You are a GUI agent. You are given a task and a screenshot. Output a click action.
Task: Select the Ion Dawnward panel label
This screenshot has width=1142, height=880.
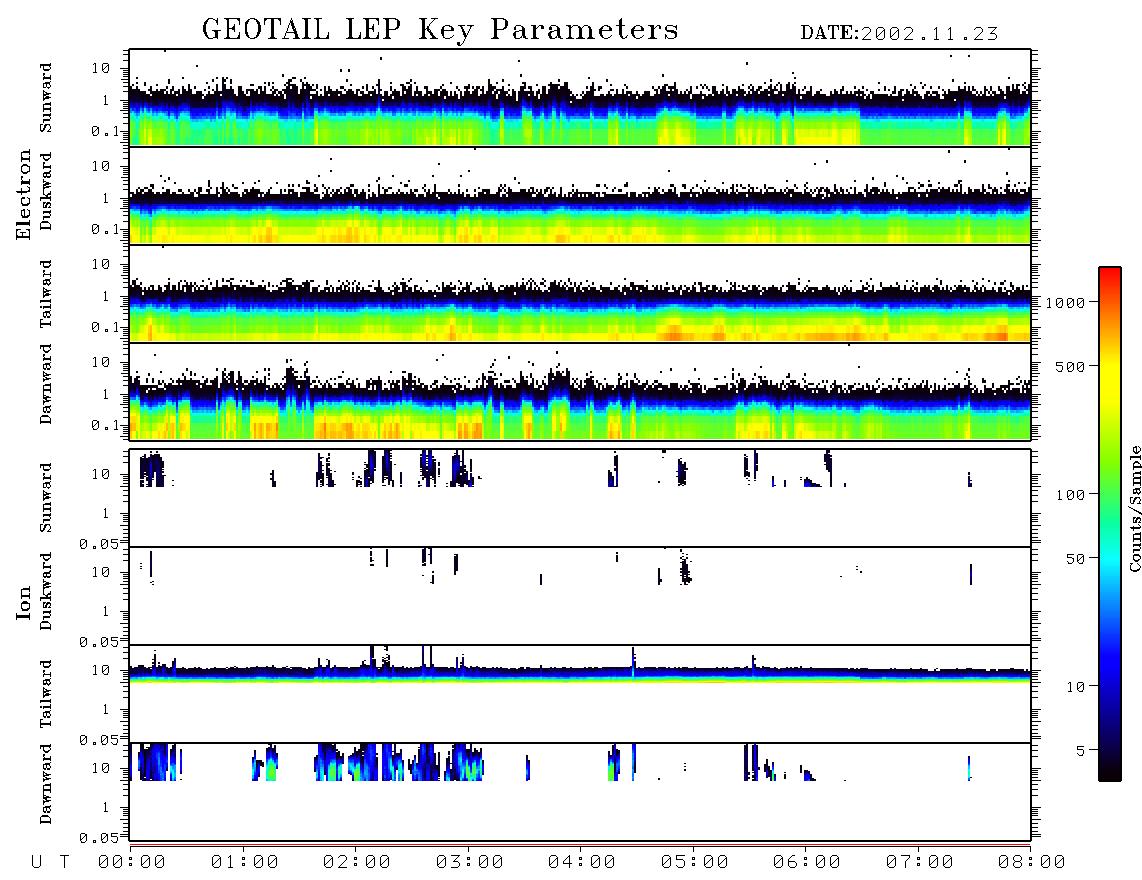(x=45, y=784)
